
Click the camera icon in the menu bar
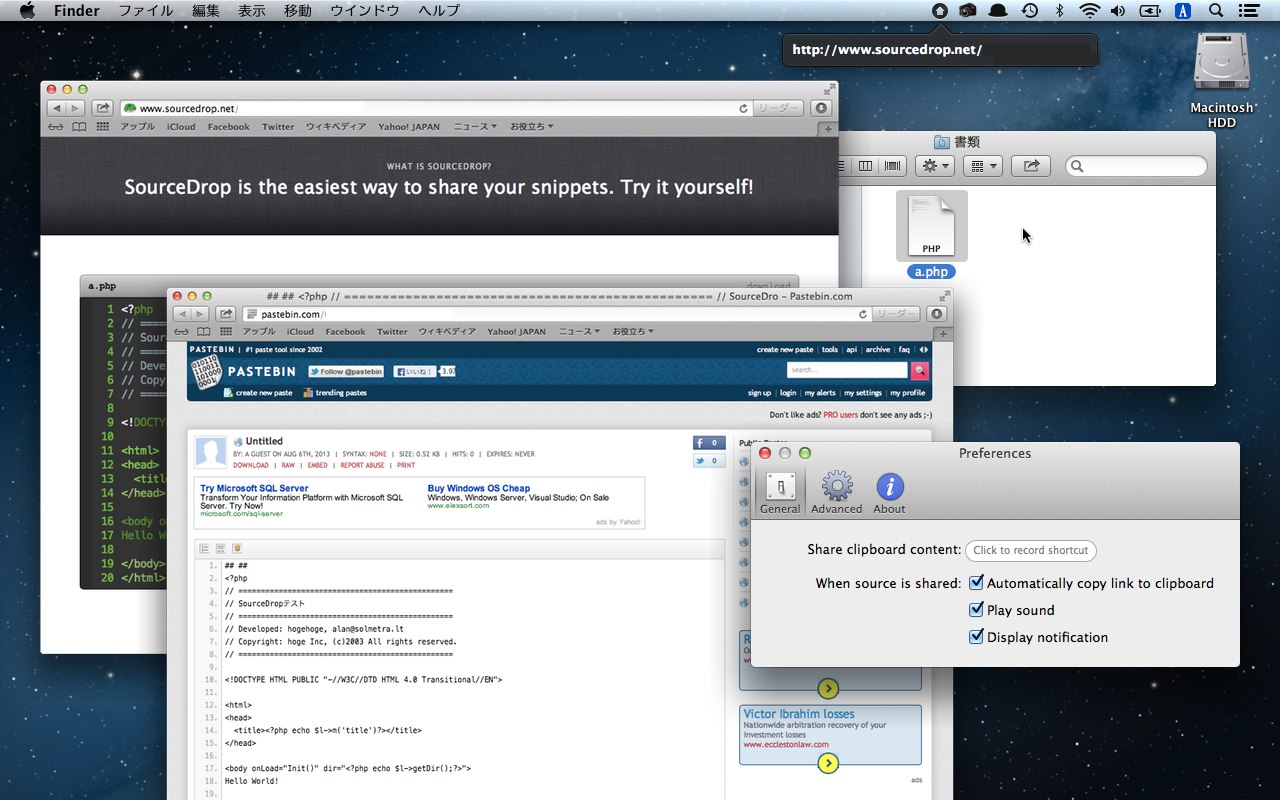pos(967,11)
